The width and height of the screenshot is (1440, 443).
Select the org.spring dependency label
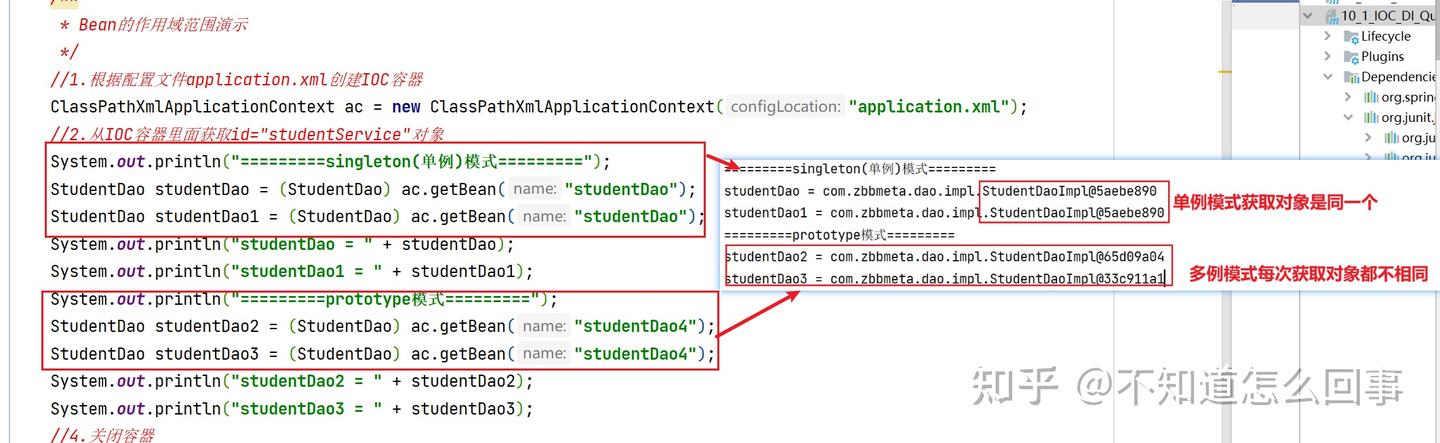pyautogui.click(x=1410, y=97)
